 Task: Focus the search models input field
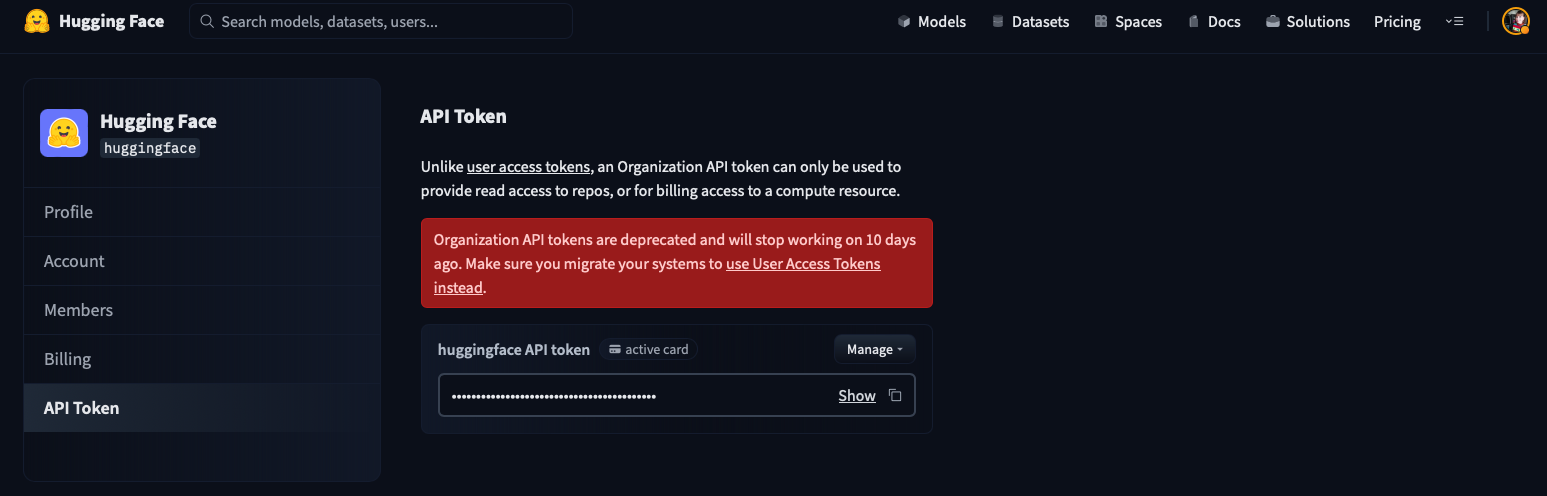pyautogui.click(x=390, y=21)
